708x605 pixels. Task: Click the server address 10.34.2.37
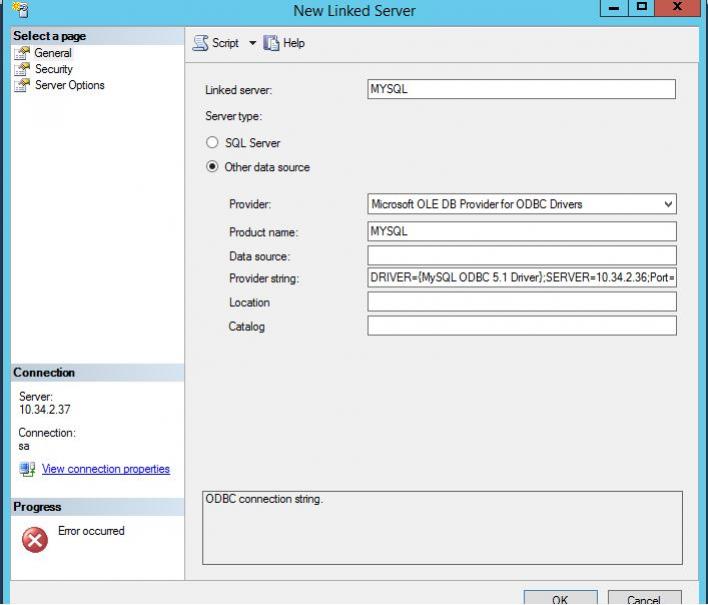(x=45, y=410)
